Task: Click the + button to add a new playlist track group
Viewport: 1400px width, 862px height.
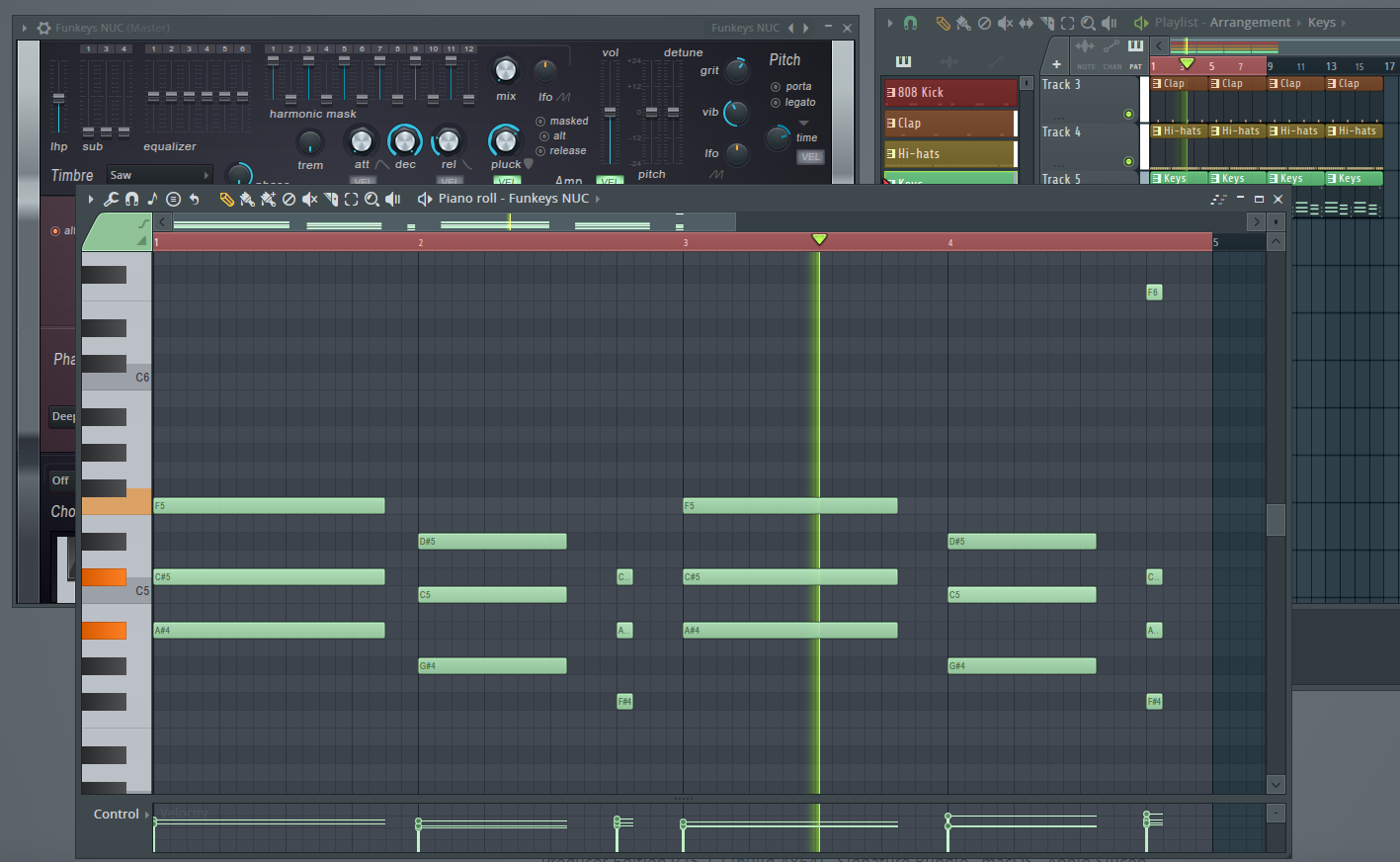Action: (x=1055, y=65)
